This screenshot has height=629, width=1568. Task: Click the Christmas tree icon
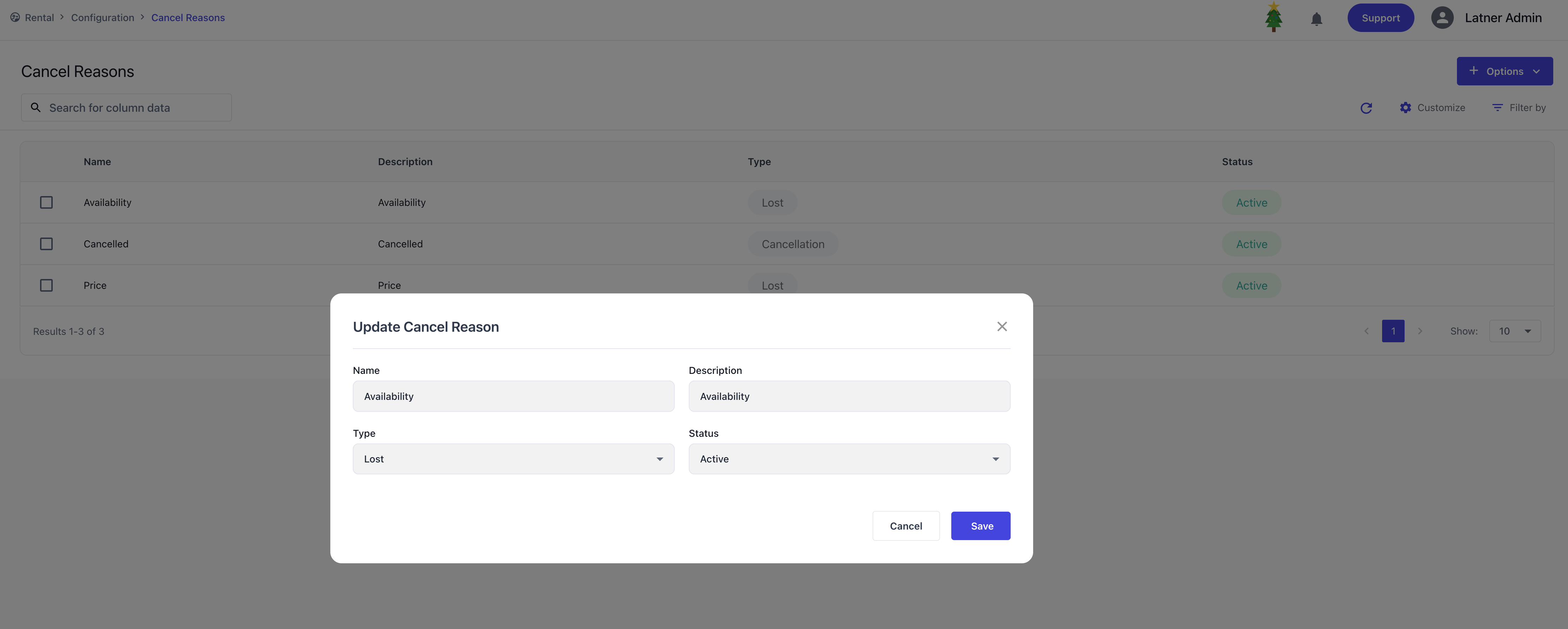click(x=1274, y=17)
